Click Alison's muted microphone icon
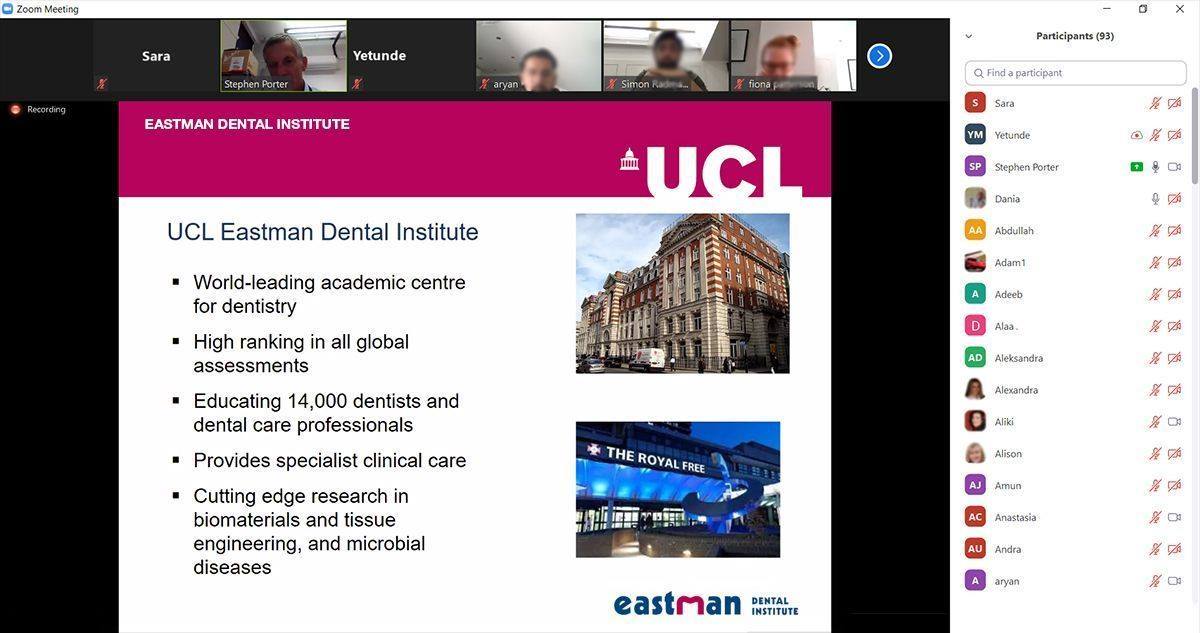This screenshot has width=1200, height=633. pos(1155,454)
